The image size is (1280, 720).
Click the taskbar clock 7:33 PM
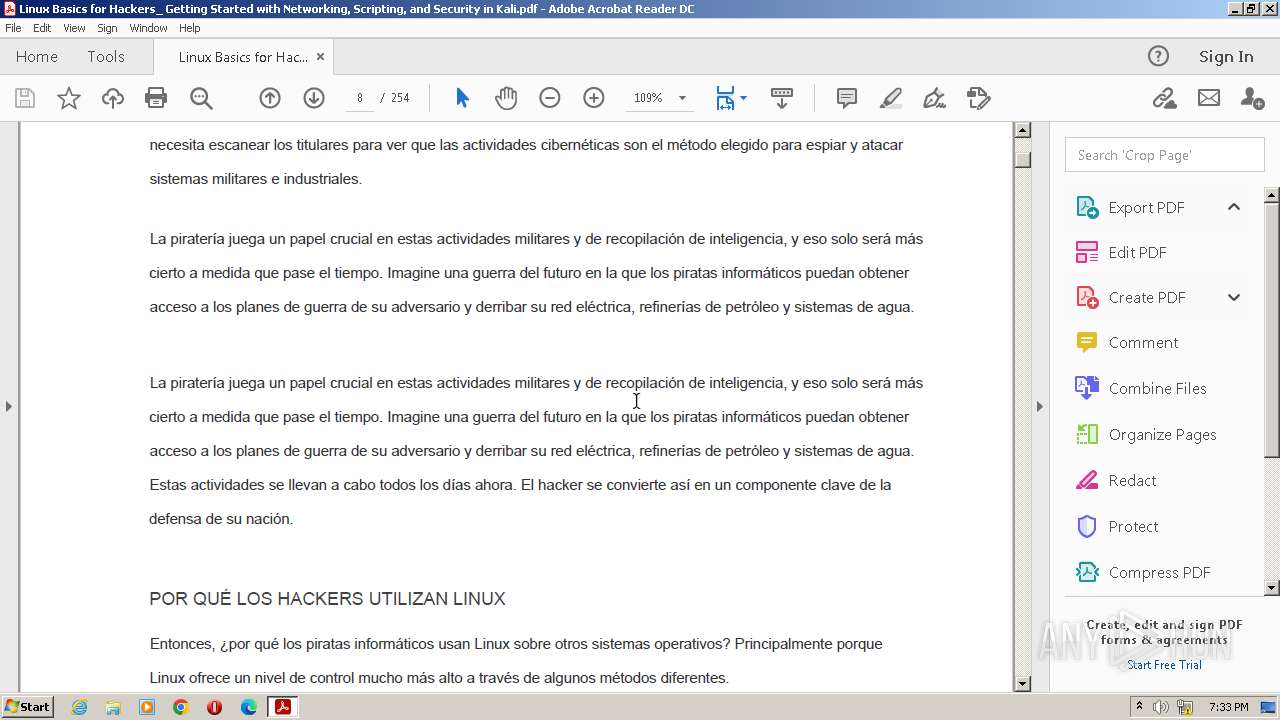[x=1229, y=707]
